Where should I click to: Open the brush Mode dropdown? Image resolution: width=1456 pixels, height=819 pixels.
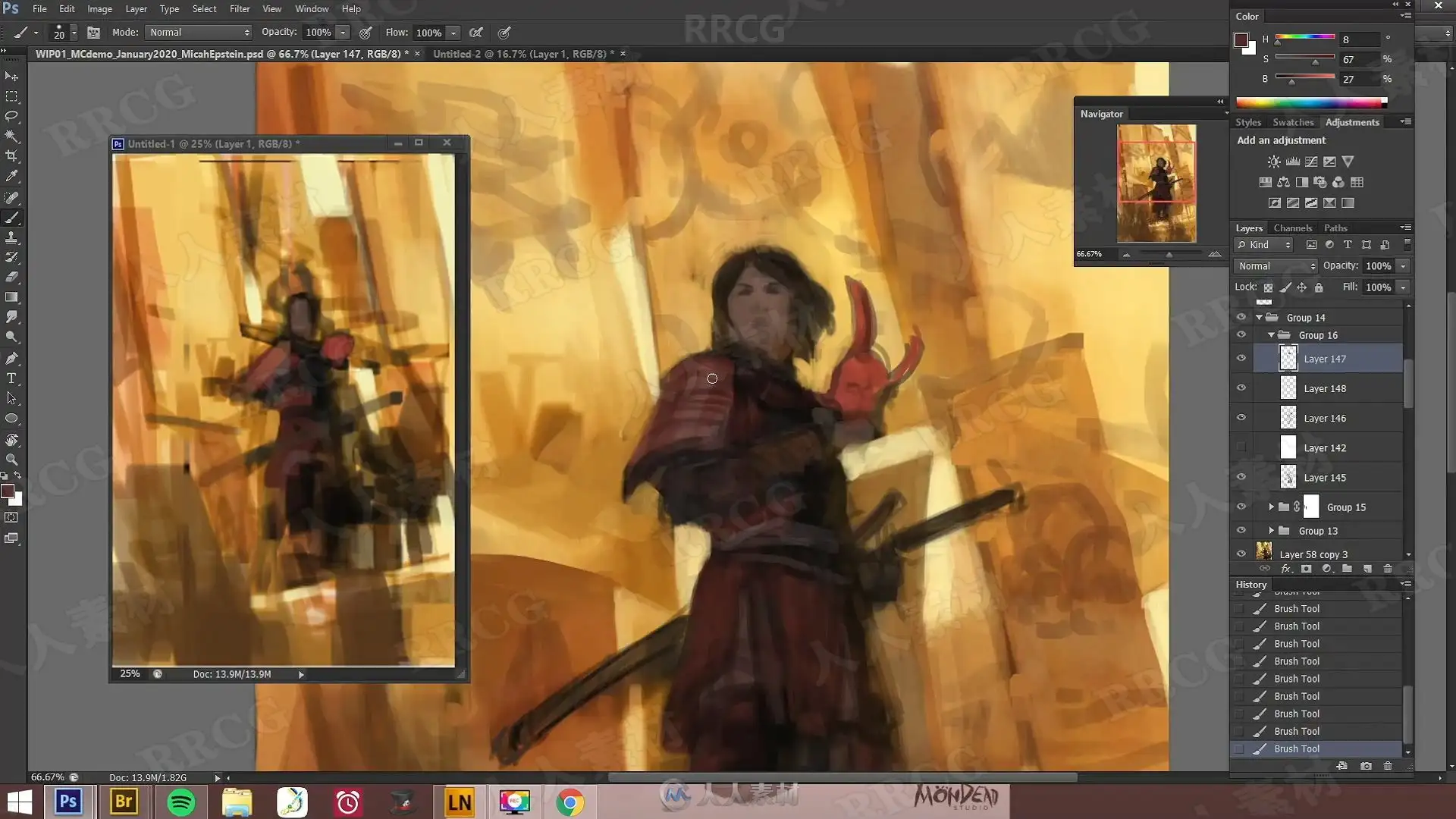pos(199,33)
